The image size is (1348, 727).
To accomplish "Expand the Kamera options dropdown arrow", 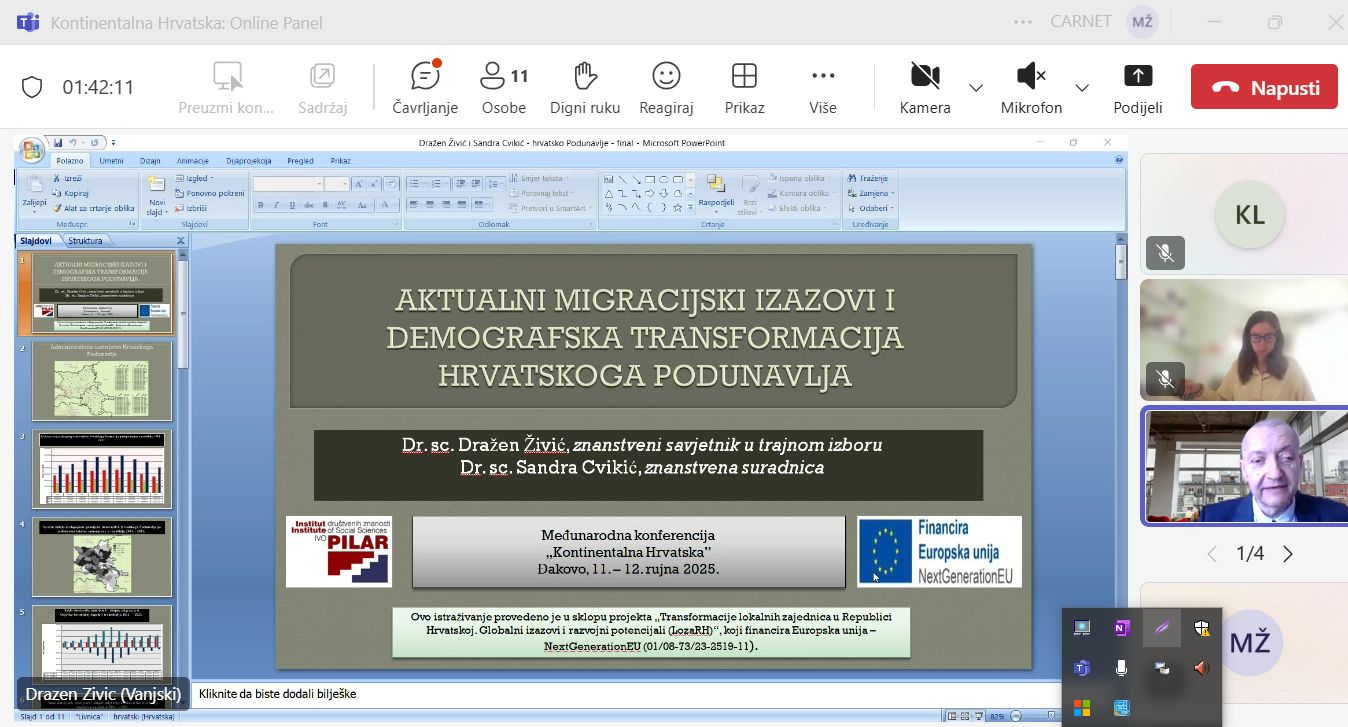I will pos(976,88).
